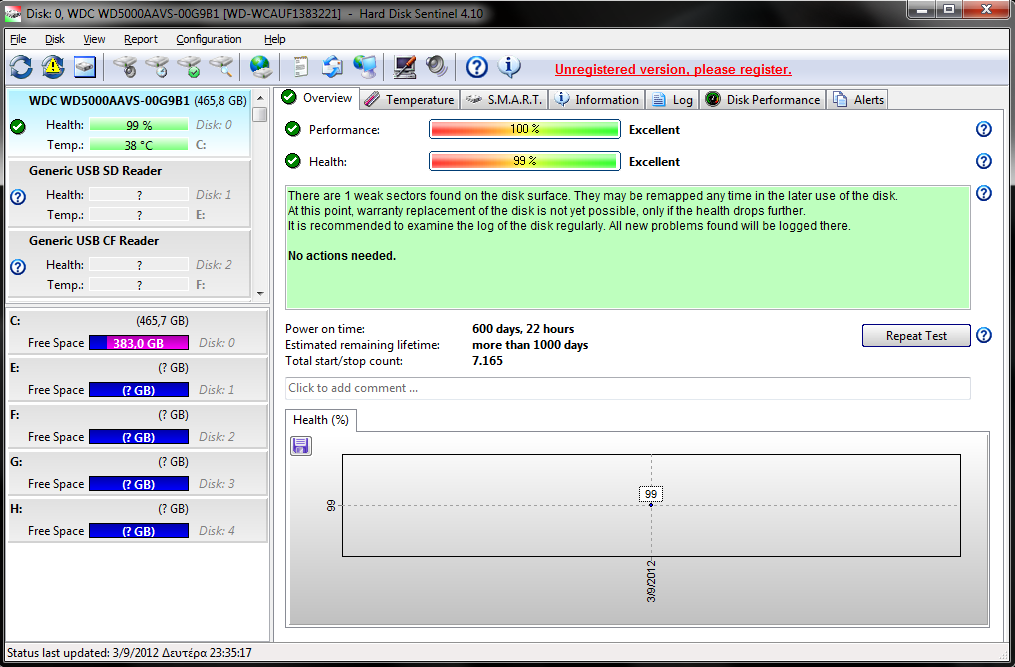Open the report notepad toolbar icon

[300, 67]
